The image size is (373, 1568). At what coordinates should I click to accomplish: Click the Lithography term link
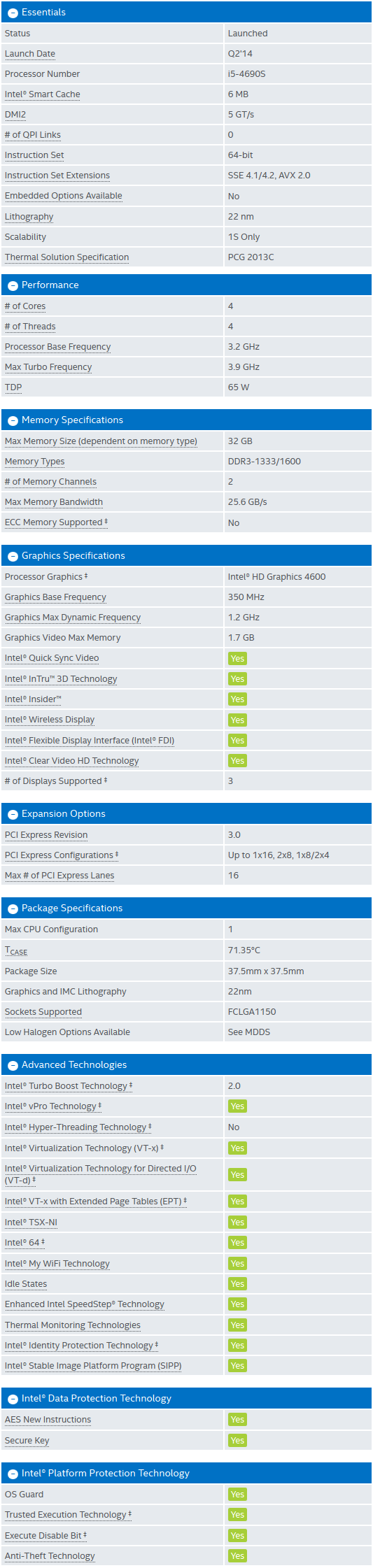tap(29, 217)
